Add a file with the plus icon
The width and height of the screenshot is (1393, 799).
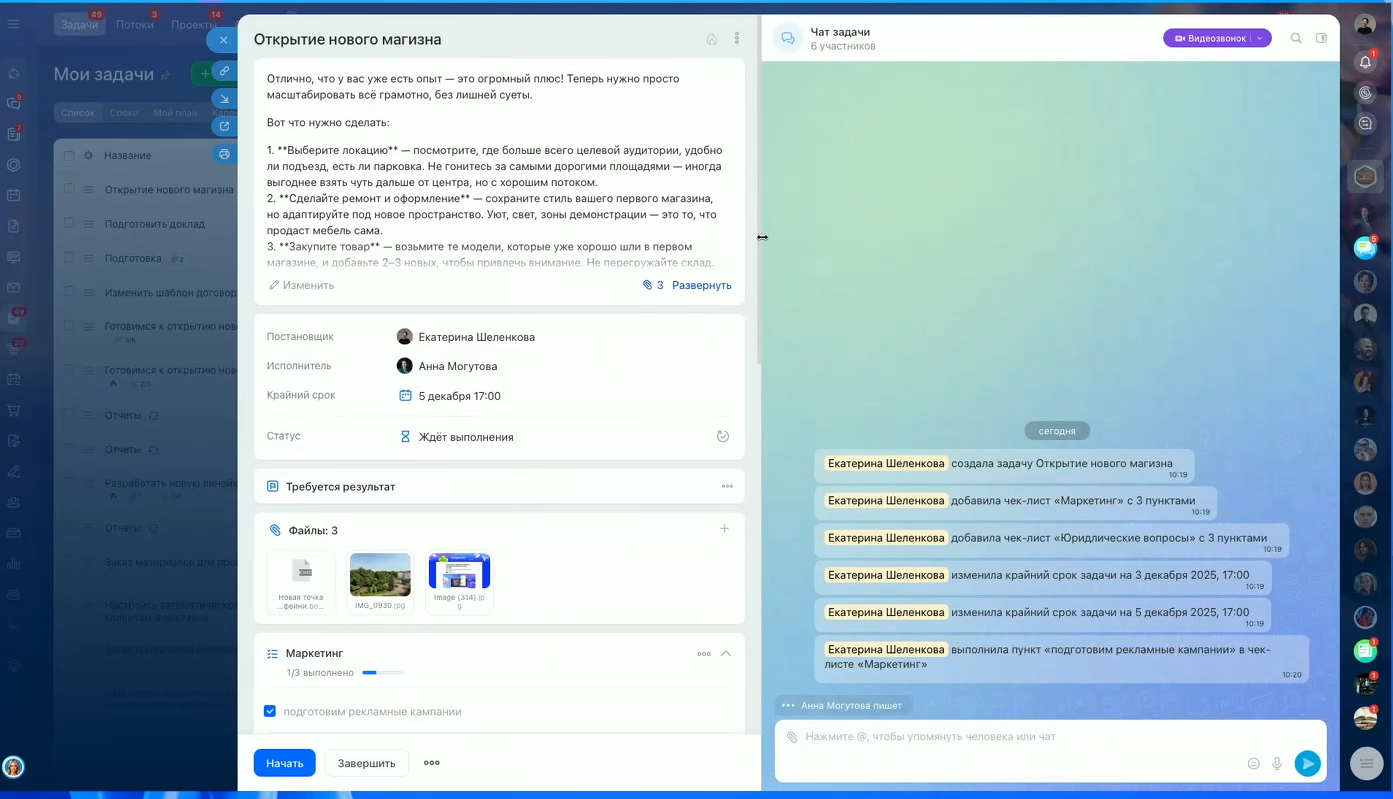(x=724, y=529)
